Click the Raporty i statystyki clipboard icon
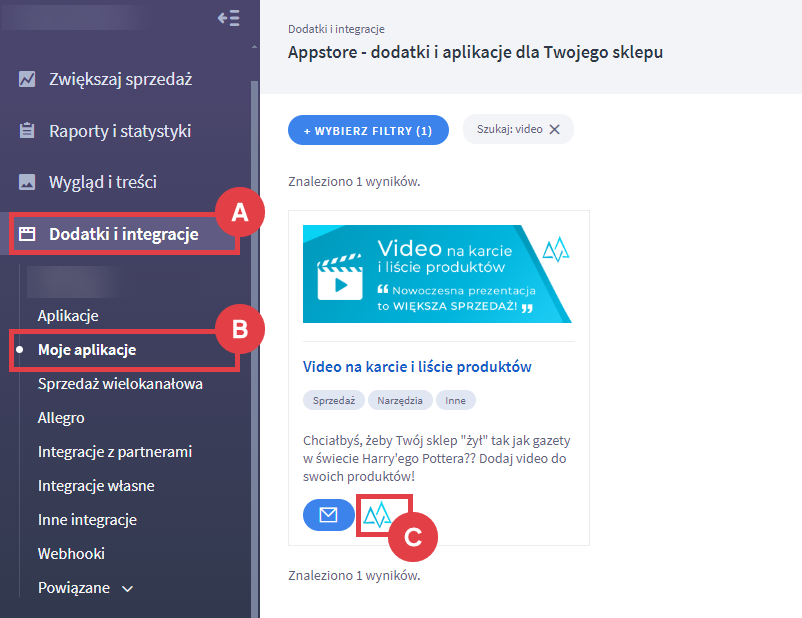The width and height of the screenshot is (802, 618). coord(27,131)
